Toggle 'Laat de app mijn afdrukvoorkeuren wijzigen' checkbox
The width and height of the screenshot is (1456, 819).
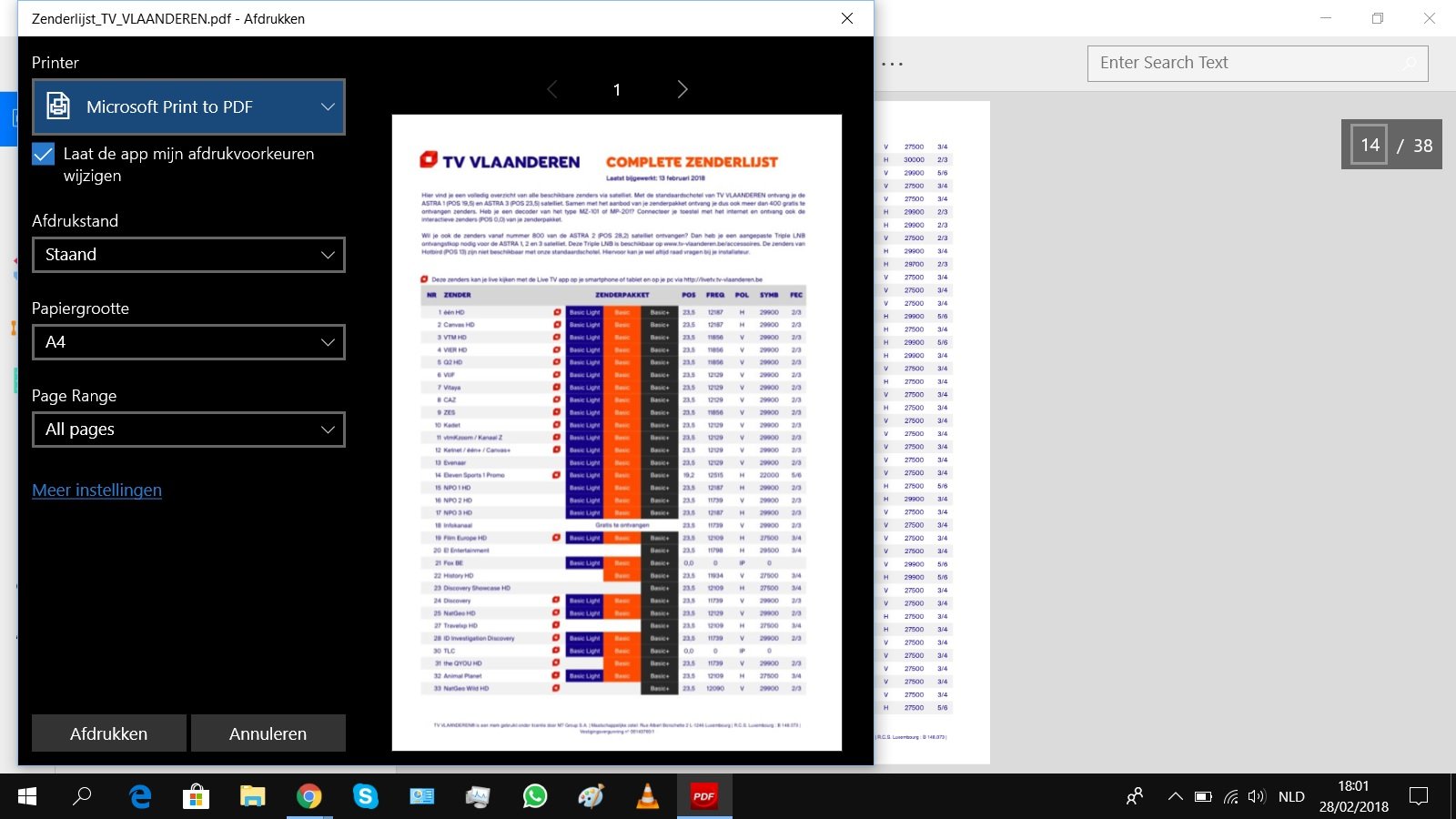click(43, 154)
